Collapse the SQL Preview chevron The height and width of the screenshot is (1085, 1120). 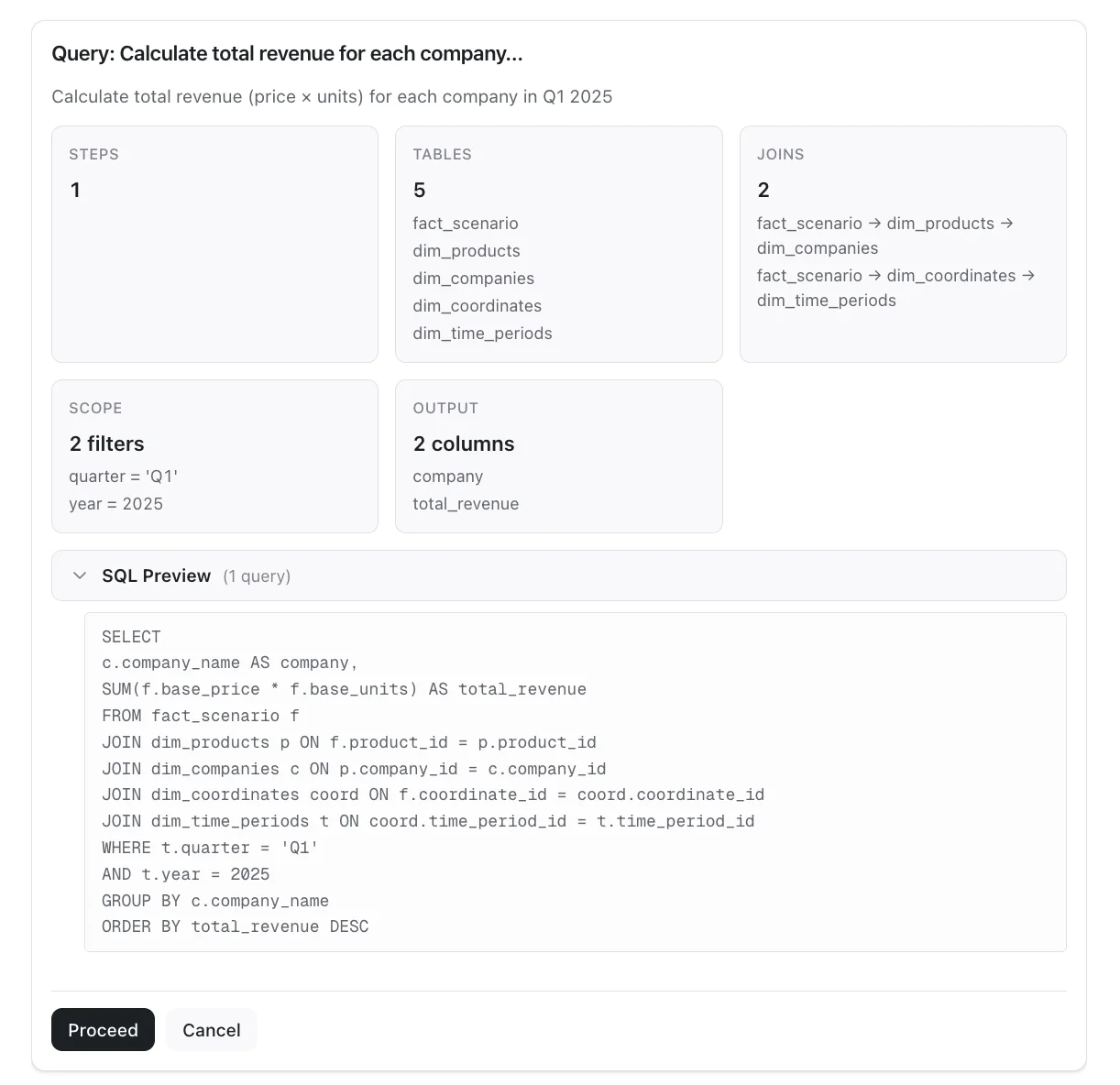(80, 575)
